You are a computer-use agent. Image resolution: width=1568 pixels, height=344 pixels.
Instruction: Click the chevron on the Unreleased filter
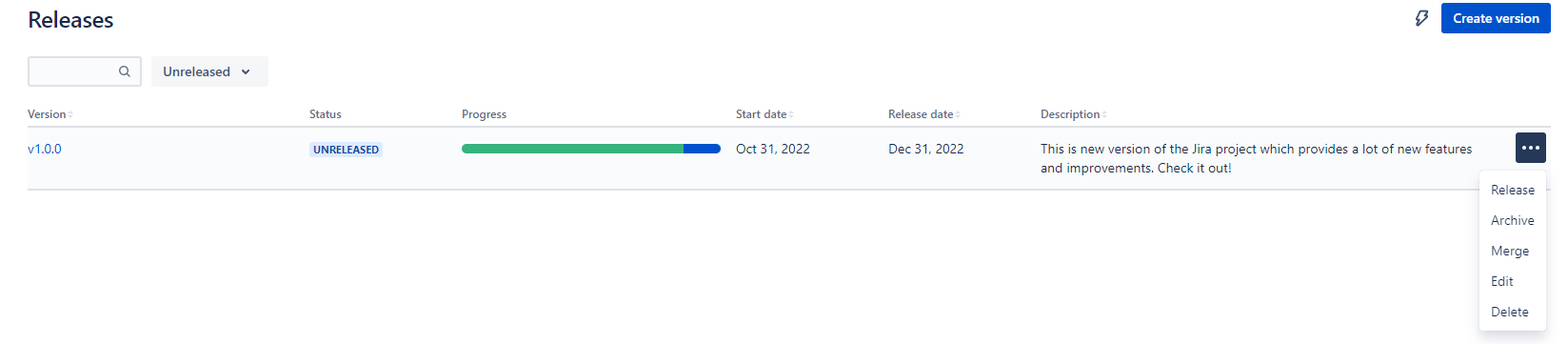(246, 71)
